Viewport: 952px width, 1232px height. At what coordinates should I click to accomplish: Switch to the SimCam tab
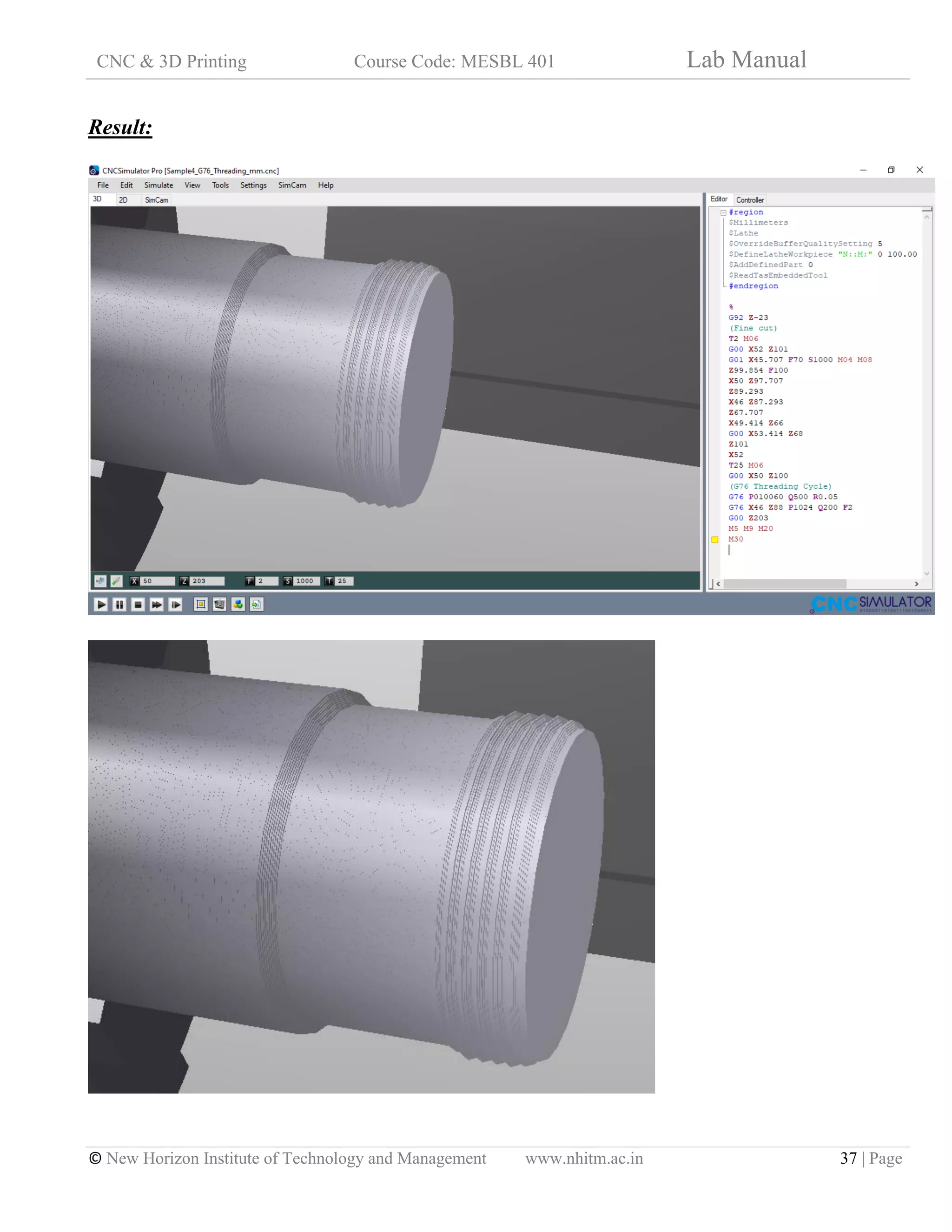[156, 200]
